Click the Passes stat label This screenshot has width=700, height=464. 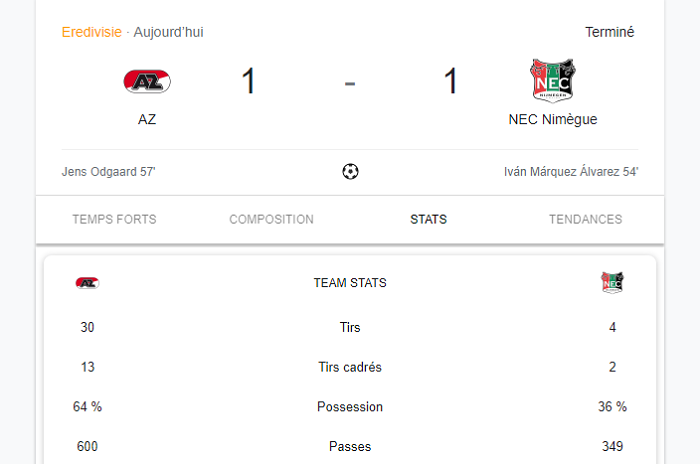pyautogui.click(x=350, y=447)
